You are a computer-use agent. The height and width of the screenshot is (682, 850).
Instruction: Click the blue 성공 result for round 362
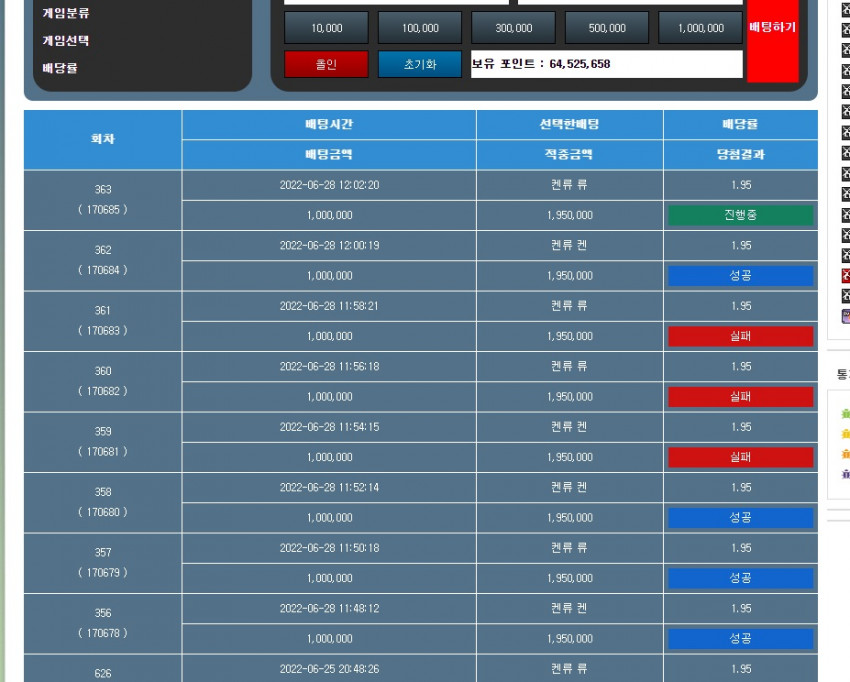tap(740, 276)
